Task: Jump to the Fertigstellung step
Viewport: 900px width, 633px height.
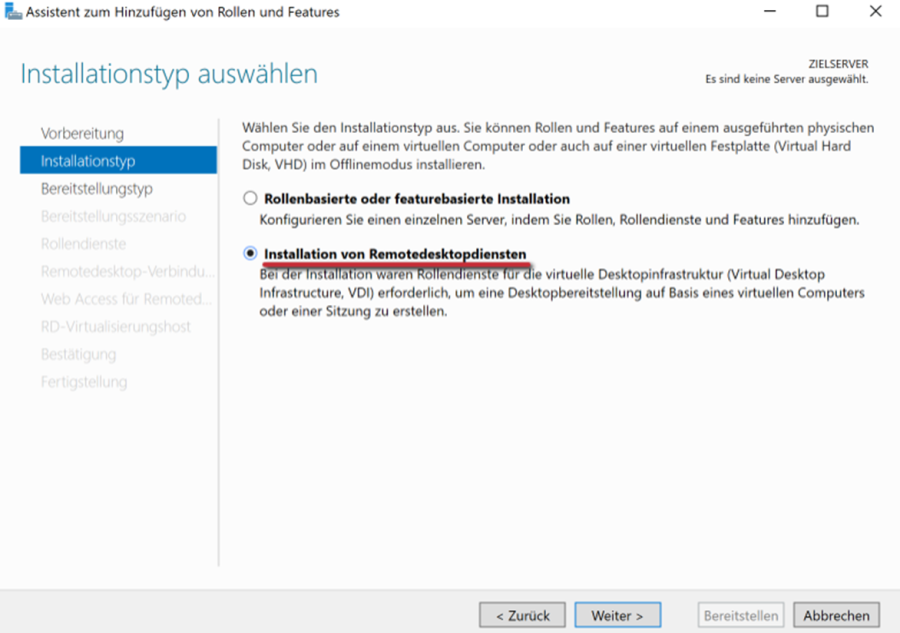Action: tap(84, 382)
